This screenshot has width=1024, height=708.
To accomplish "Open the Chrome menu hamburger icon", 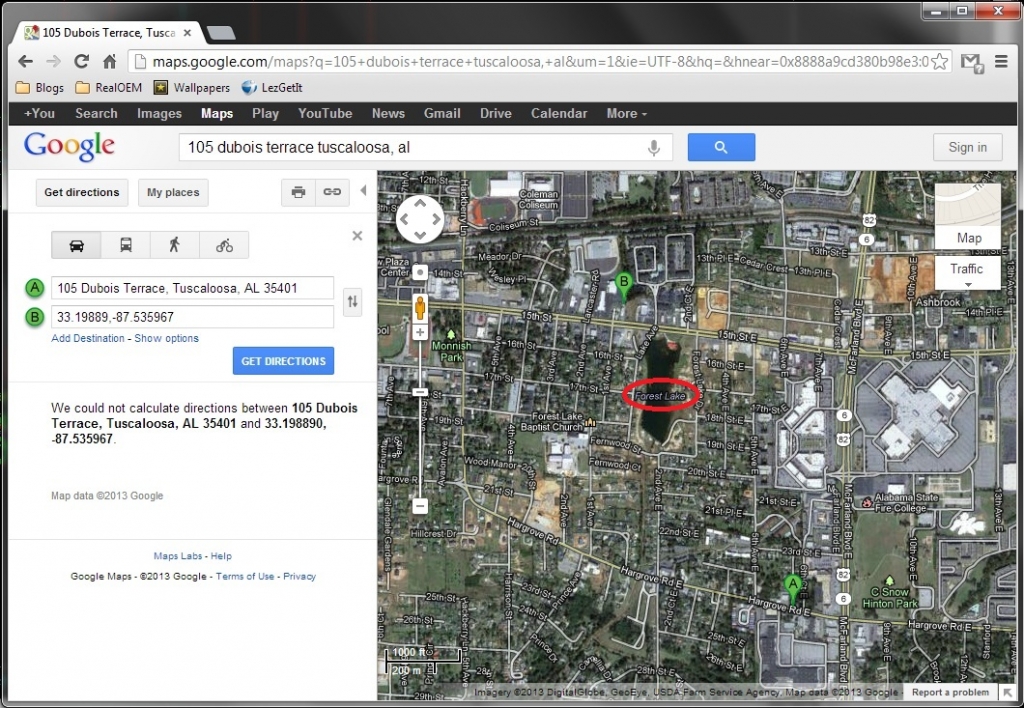I will pos(1001,61).
